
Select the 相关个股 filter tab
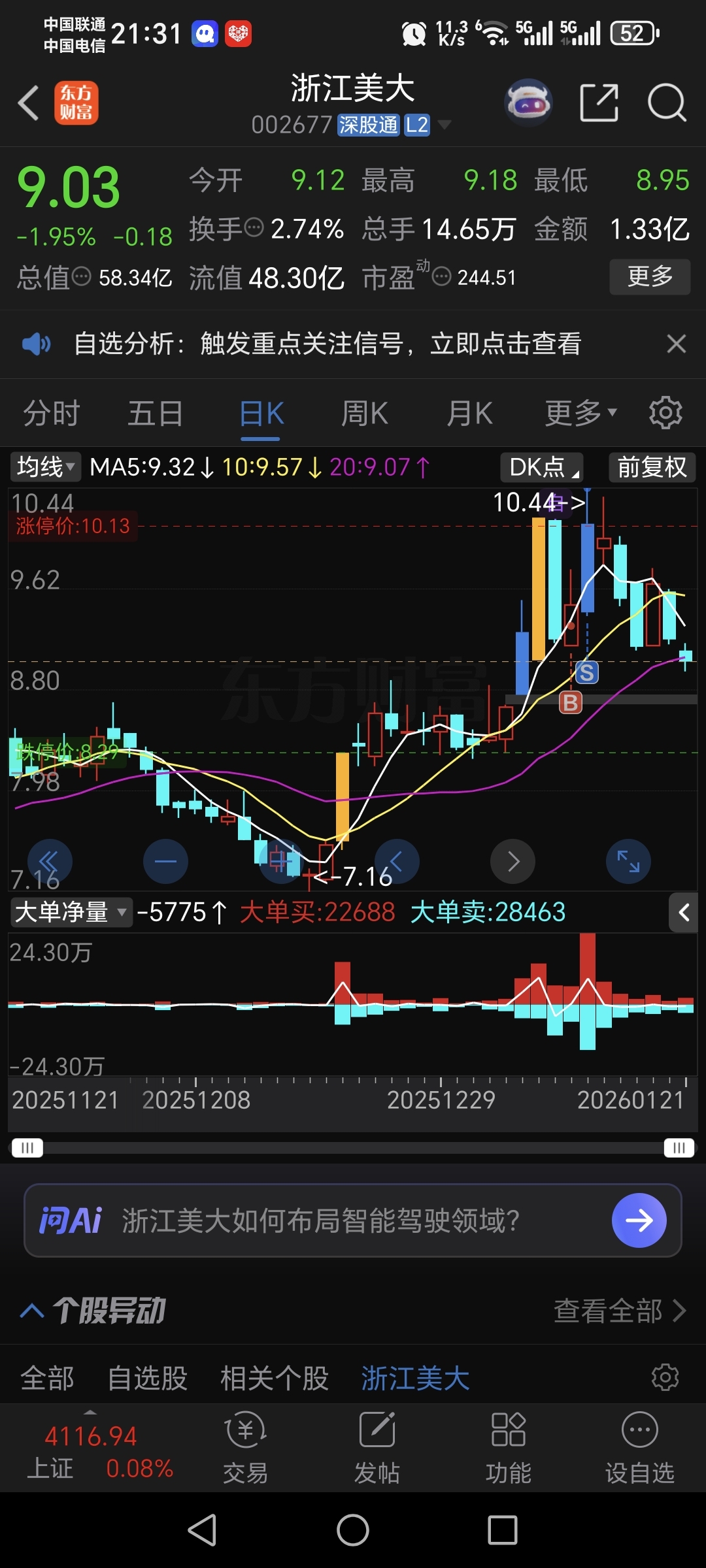274,1378
